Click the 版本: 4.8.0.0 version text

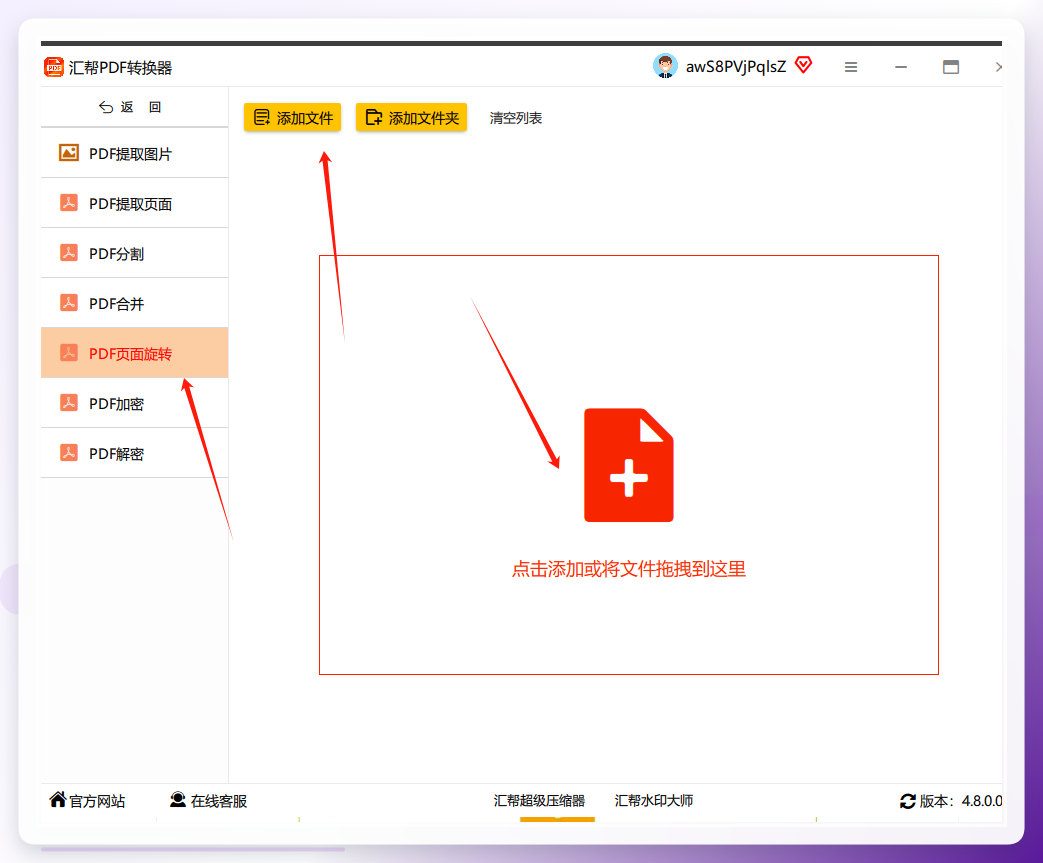(961, 801)
